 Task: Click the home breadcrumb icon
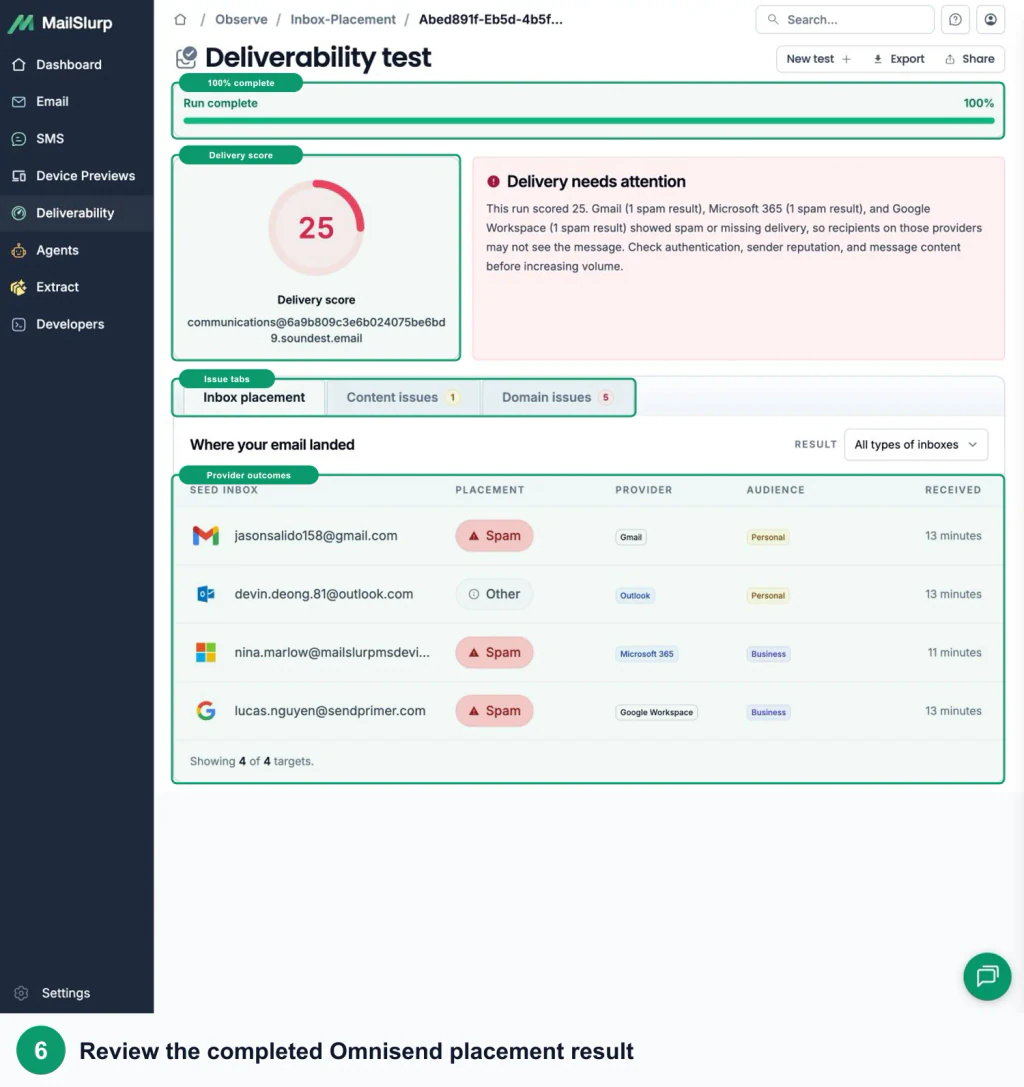coord(180,19)
